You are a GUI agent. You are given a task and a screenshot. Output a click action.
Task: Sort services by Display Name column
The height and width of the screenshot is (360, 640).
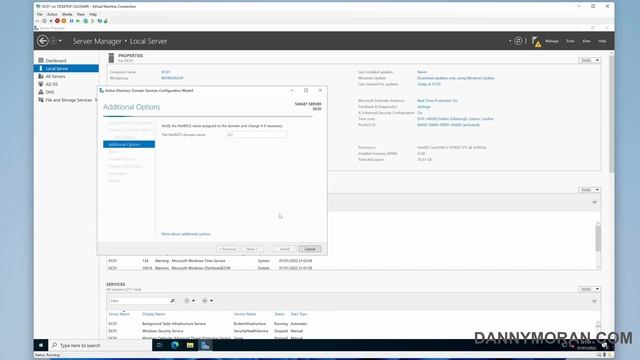point(153,314)
